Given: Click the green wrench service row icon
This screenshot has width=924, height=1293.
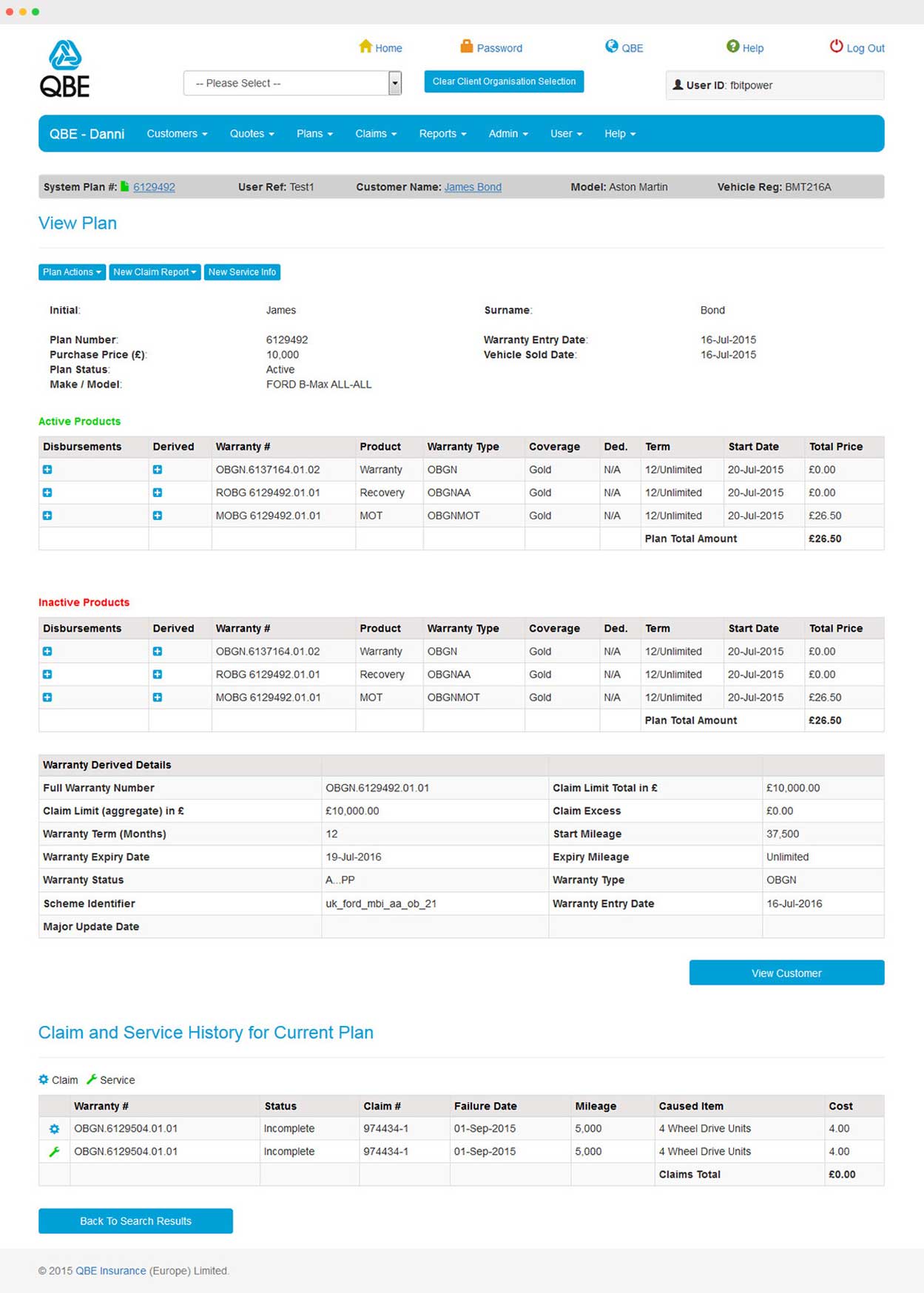Looking at the screenshot, I should 54,1152.
